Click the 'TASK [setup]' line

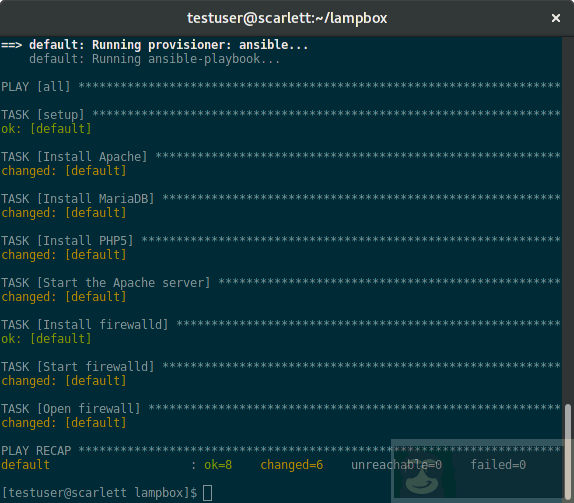pos(281,115)
